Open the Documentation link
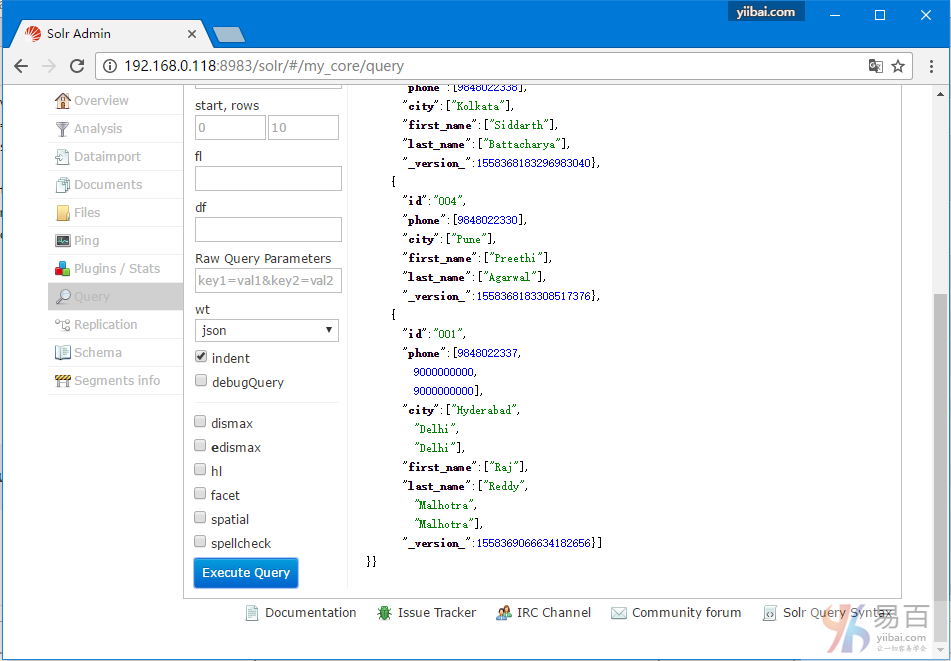 coord(311,612)
